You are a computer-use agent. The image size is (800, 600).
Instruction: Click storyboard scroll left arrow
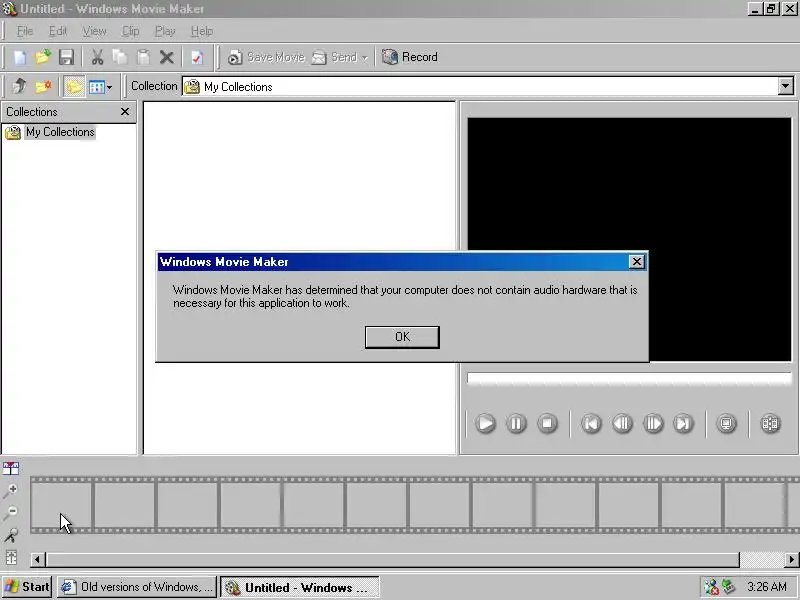[37, 560]
